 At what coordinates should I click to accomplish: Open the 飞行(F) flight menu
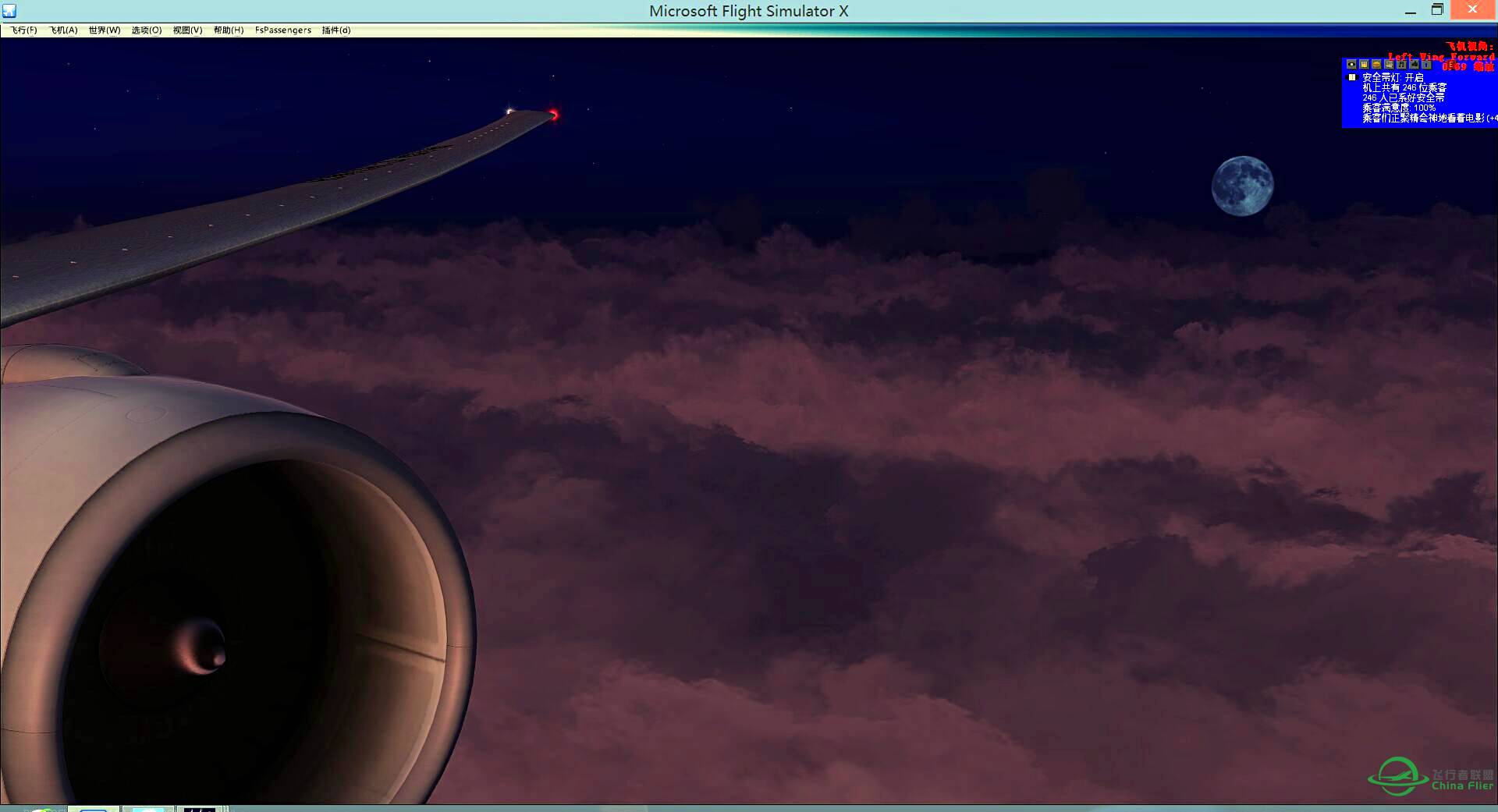(23, 30)
